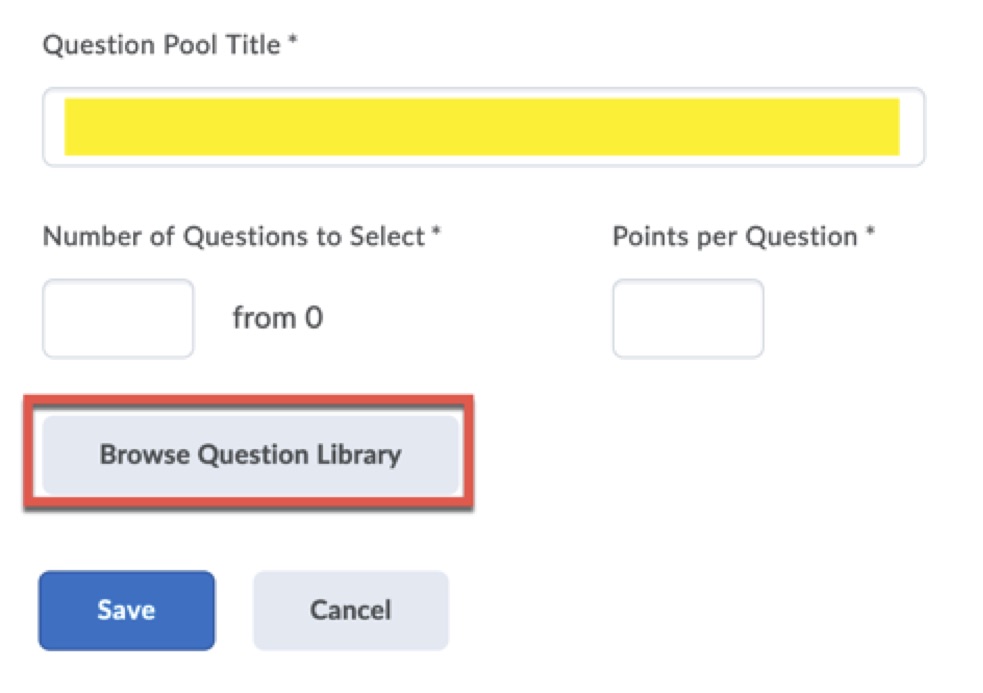This screenshot has width=983, height=693.
Task: Click the "Points per Question" label
Action: click(x=735, y=237)
